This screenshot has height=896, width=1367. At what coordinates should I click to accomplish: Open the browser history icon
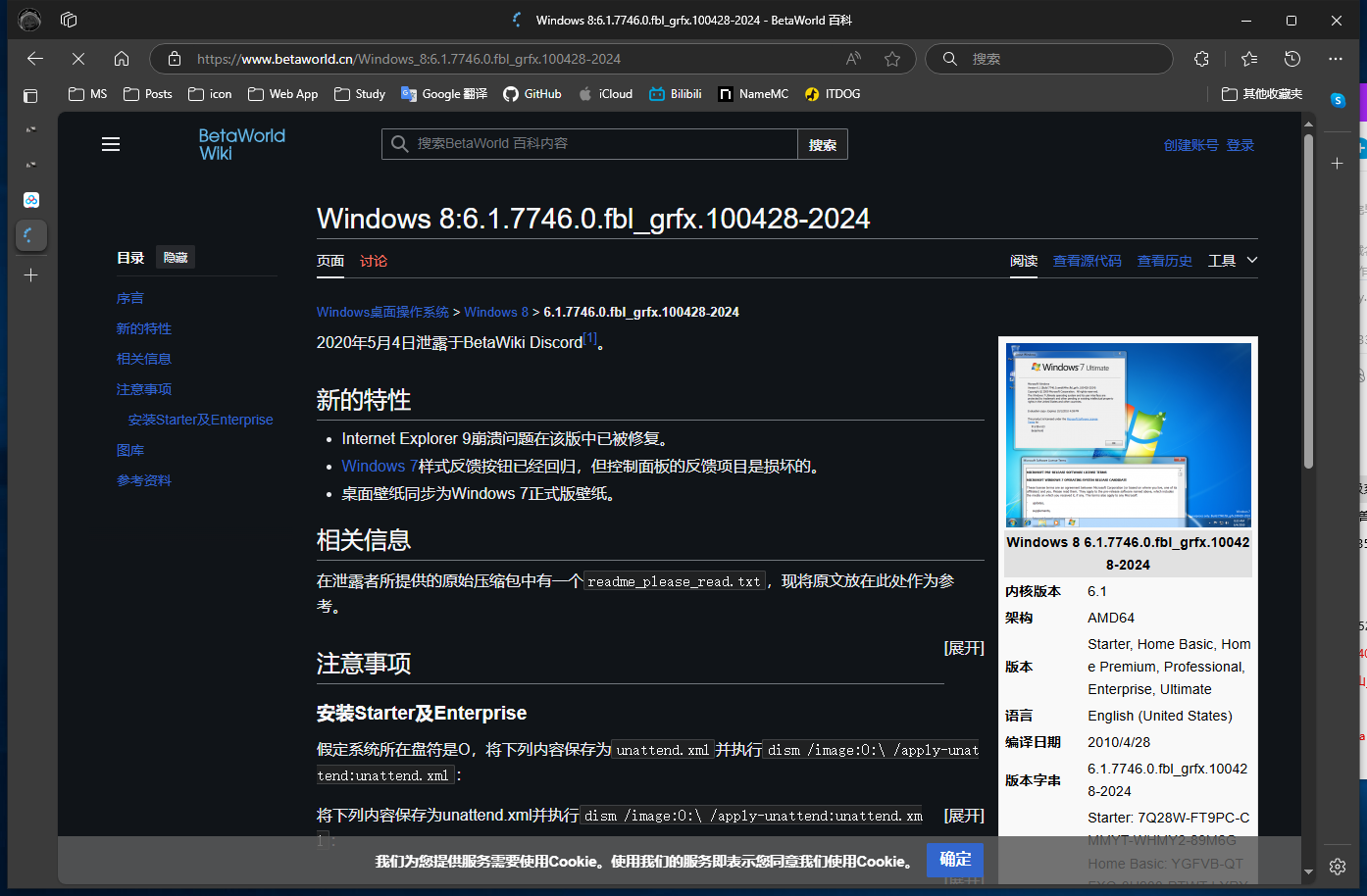tap(1292, 59)
